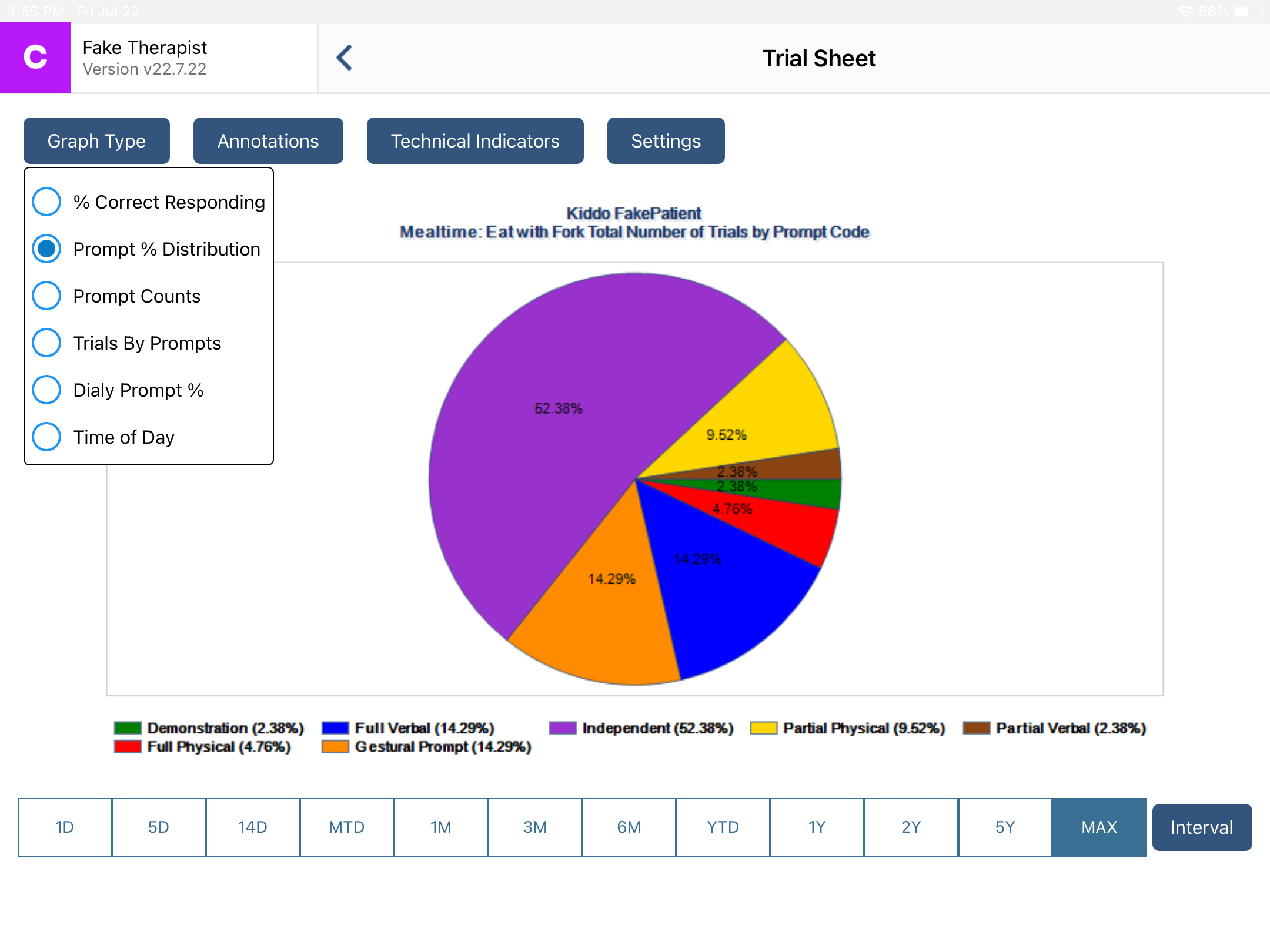The width and height of the screenshot is (1270, 952).
Task: Switch to the YTD time range
Action: pos(723,827)
